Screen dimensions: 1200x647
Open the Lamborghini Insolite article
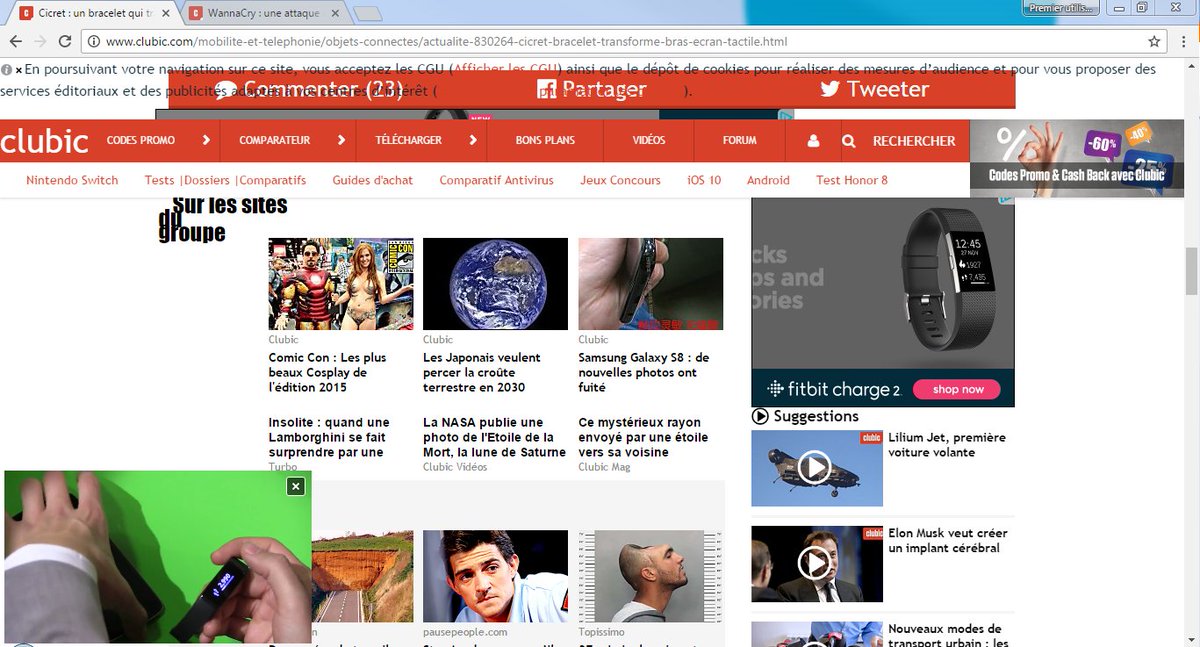[x=329, y=437]
